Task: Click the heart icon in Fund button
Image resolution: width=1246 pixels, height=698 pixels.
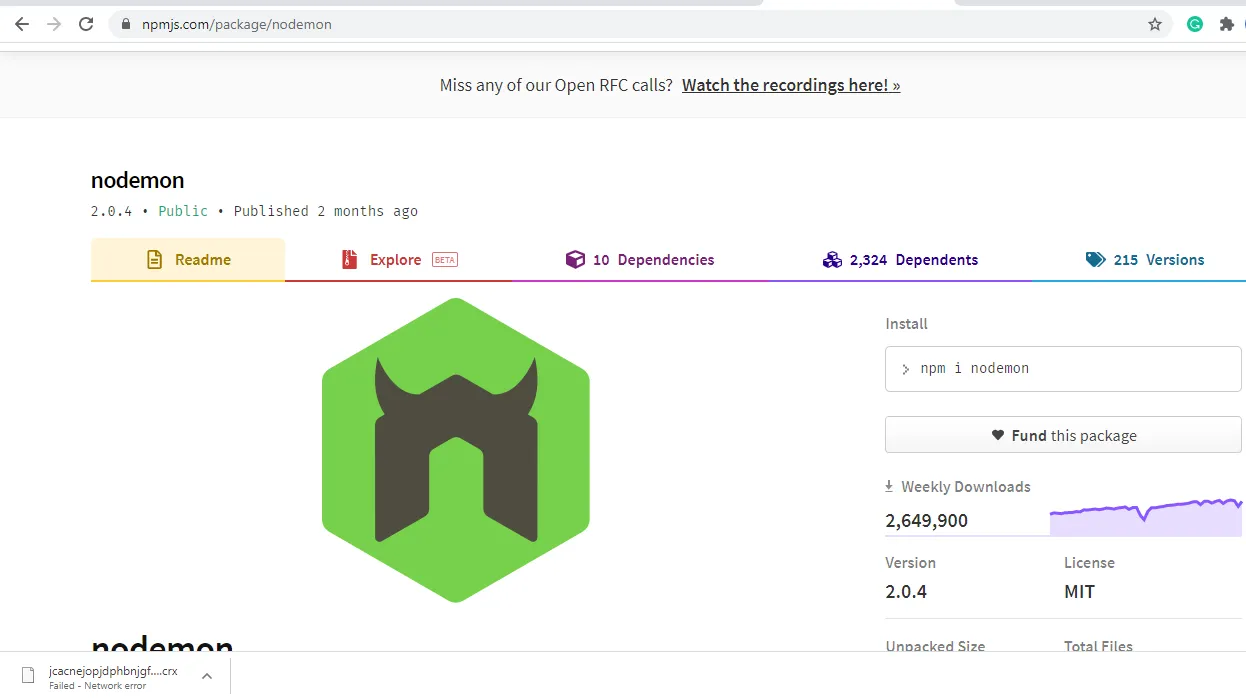Action: 997,435
